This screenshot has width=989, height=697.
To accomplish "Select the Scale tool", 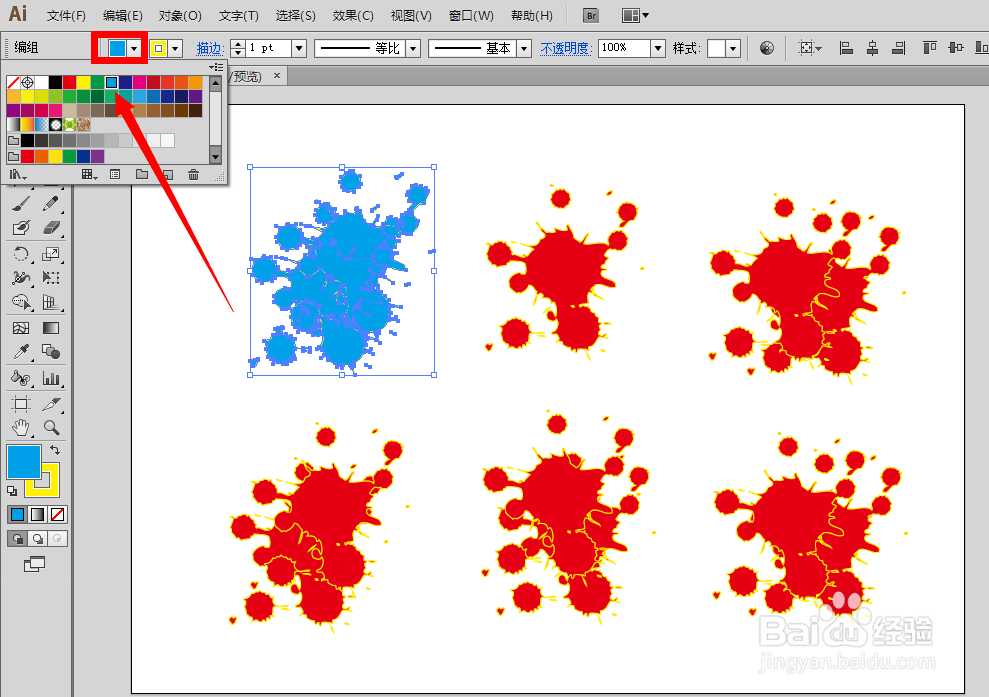I will coord(51,254).
